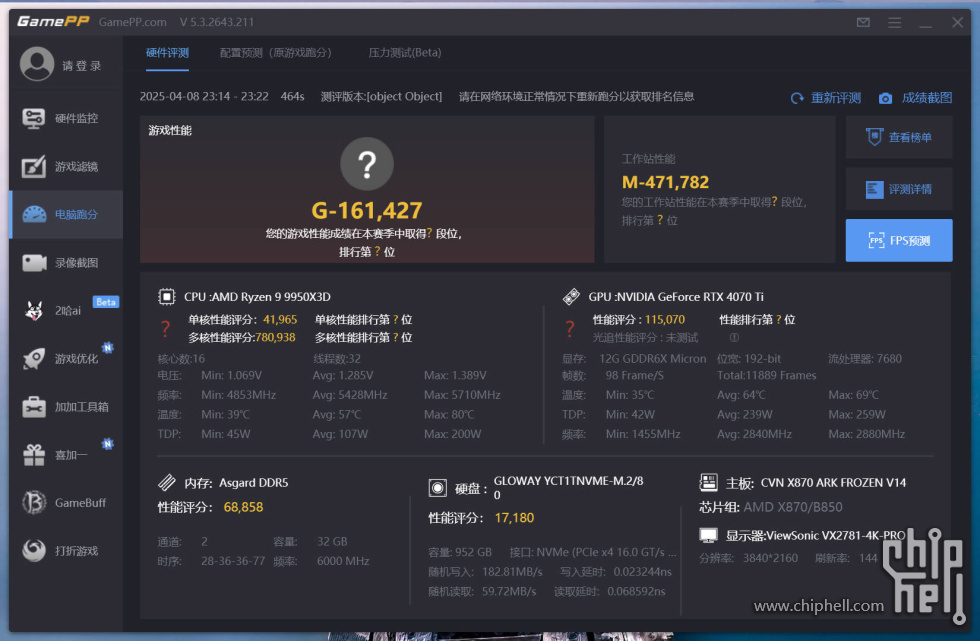Click the multi-core score 780,938
Screen dimensions: 980x641
[x=275, y=337]
